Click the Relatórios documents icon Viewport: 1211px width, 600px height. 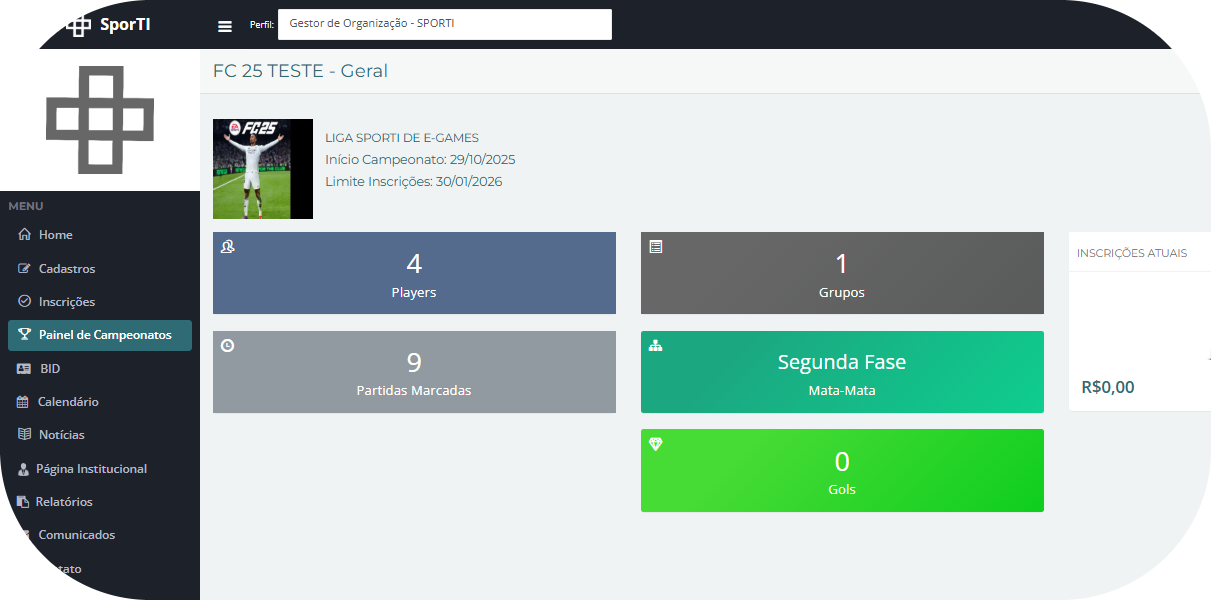[23, 502]
